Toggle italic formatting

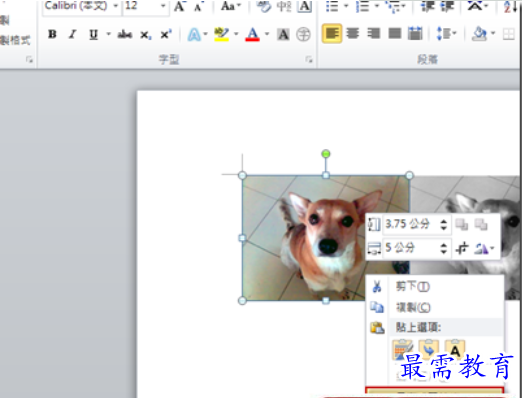[72, 34]
